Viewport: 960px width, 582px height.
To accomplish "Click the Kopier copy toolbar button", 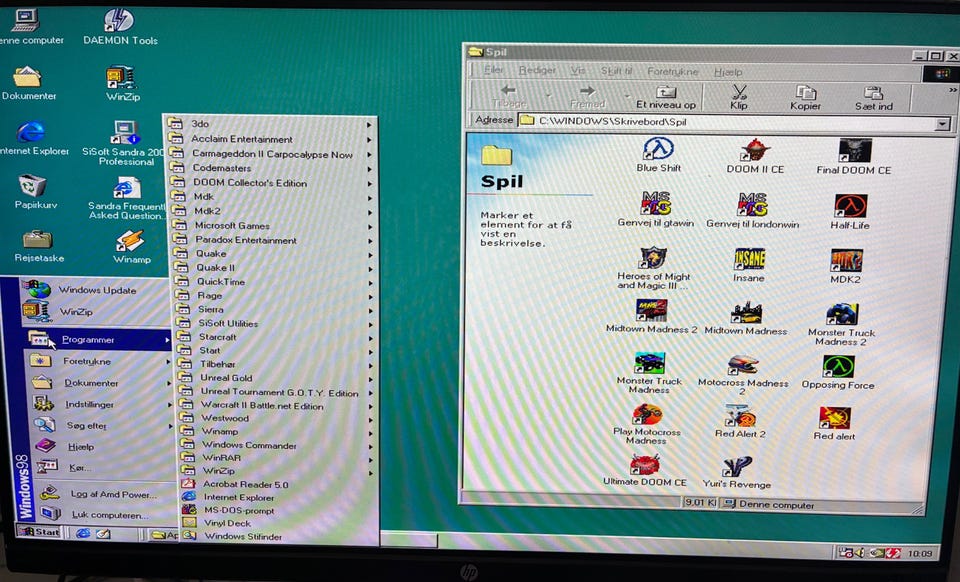I will pos(805,97).
